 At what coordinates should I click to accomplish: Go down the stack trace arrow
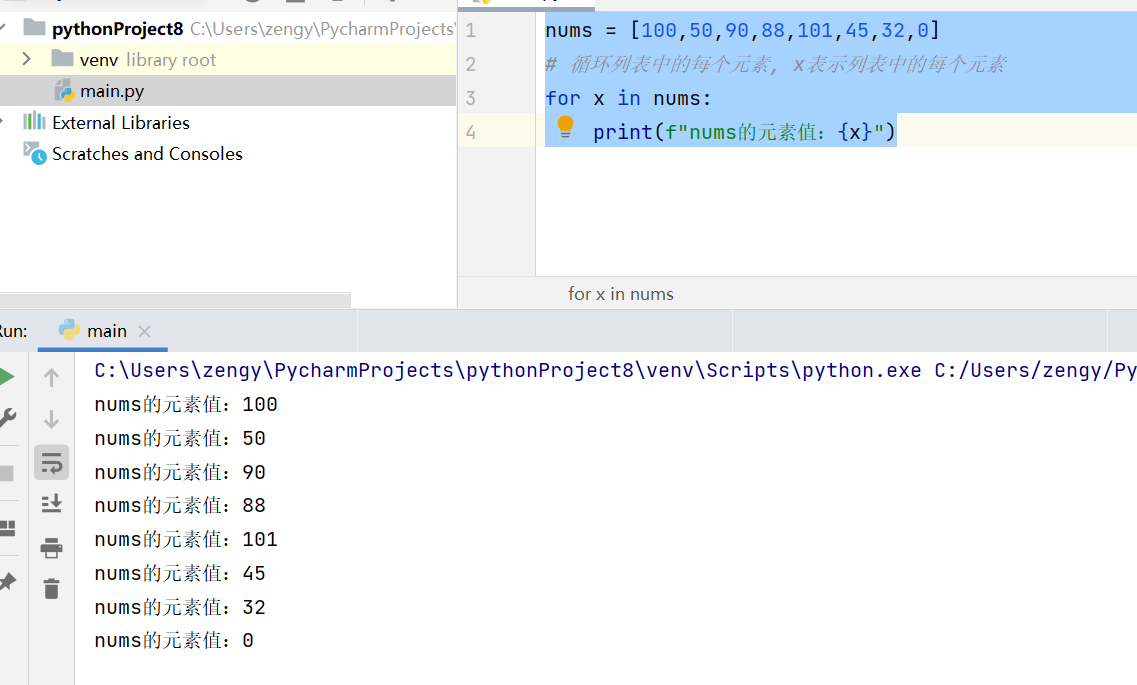(51, 420)
